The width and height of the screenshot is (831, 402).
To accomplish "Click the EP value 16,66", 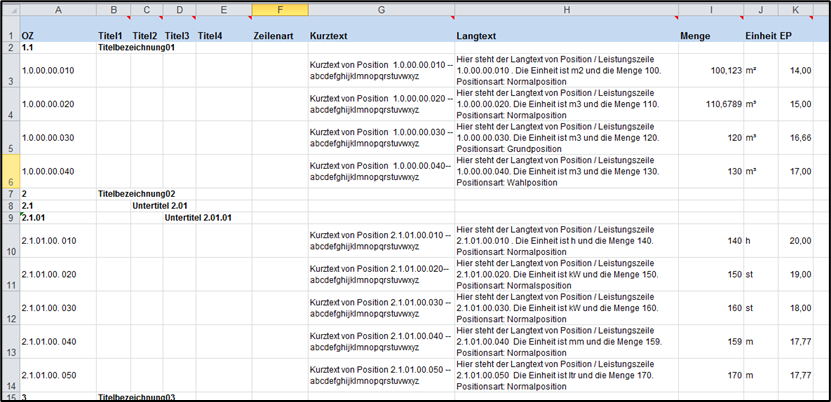I will (798, 137).
